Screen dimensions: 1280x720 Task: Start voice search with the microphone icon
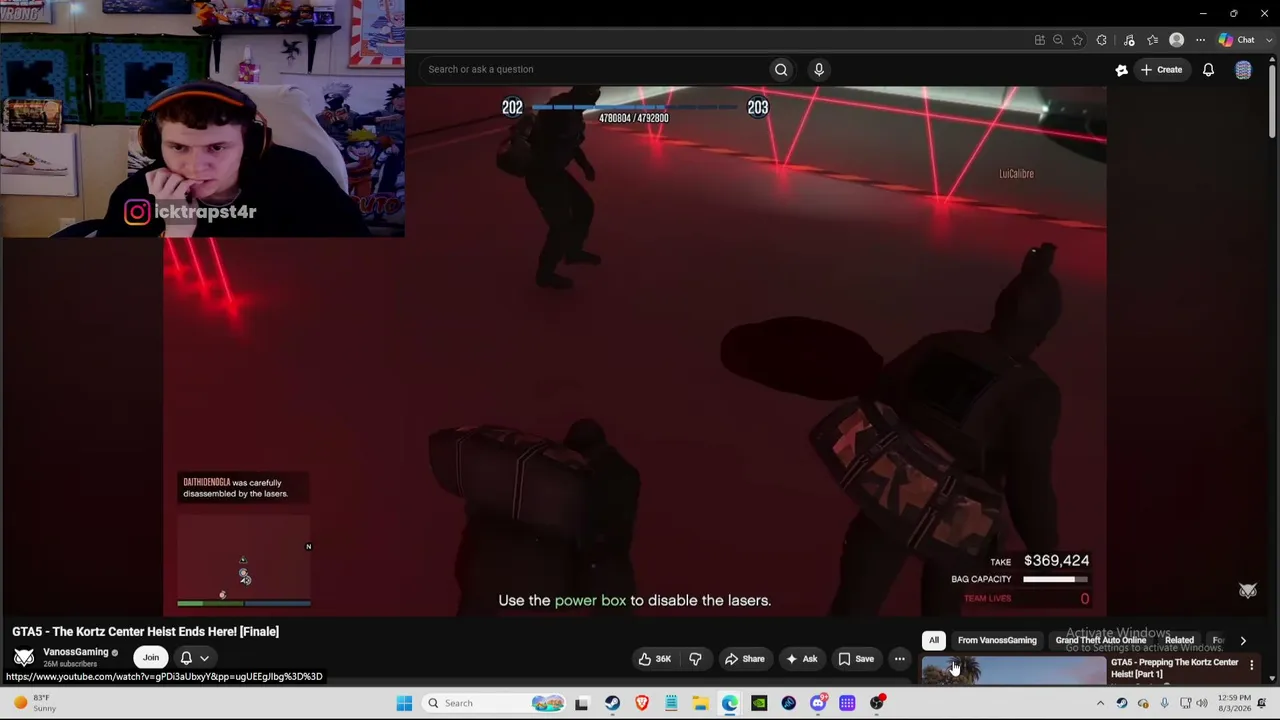[819, 69]
